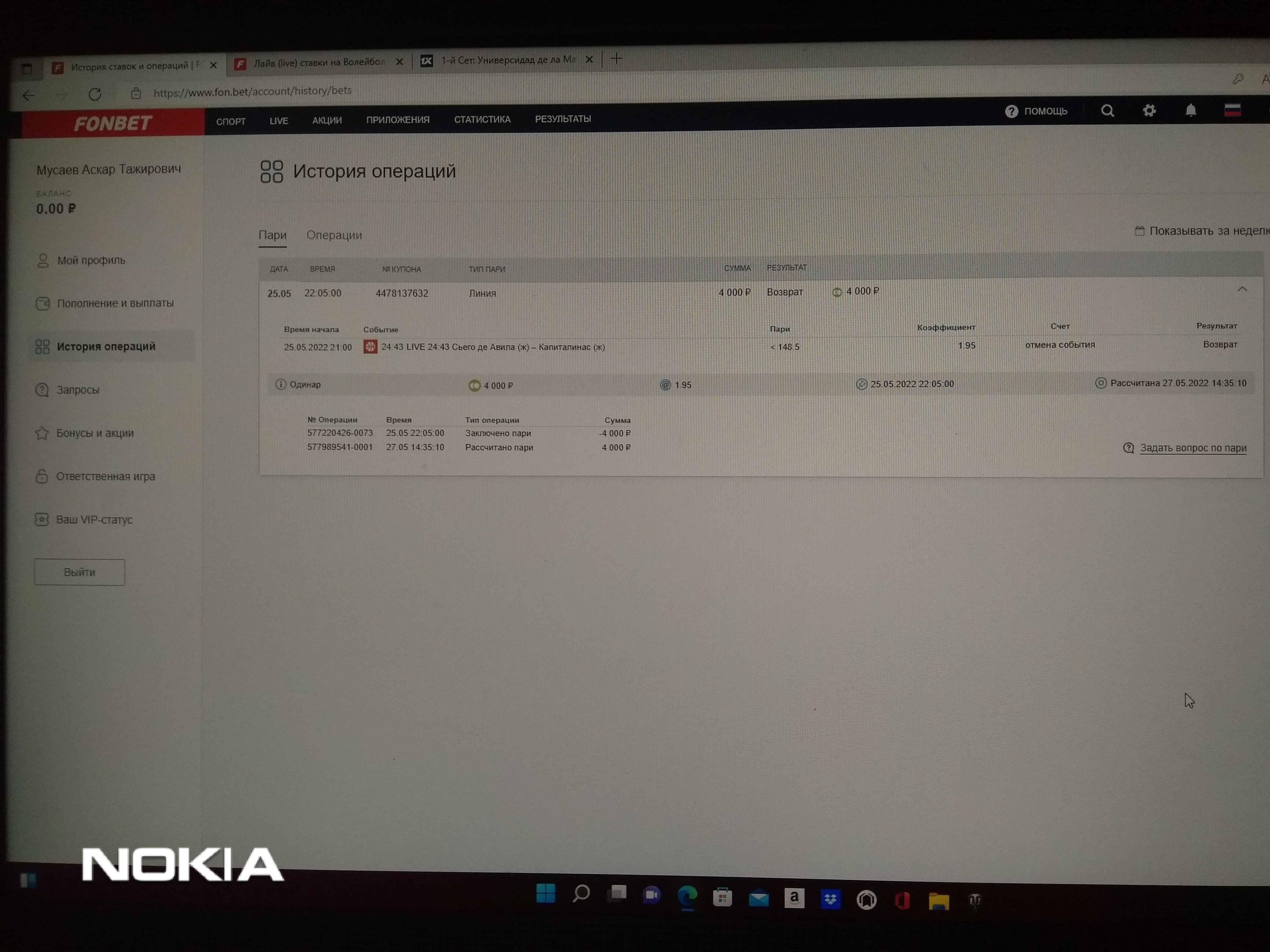
Task: Open the РЕЗУЛЬТАТЫ menu item
Action: (563, 119)
